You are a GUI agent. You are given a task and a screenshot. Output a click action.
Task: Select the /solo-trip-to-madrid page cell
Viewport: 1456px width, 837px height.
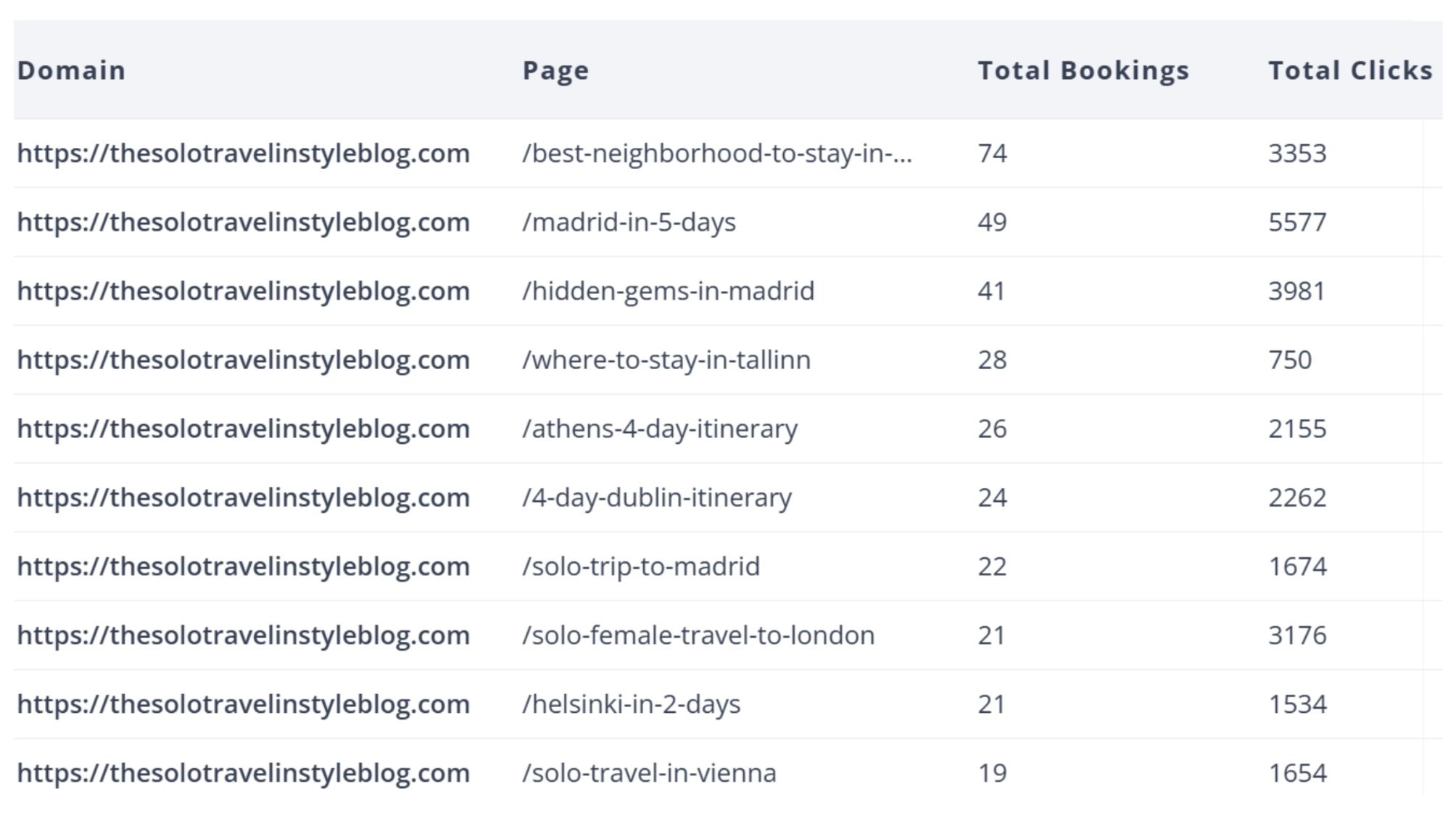[641, 566]
